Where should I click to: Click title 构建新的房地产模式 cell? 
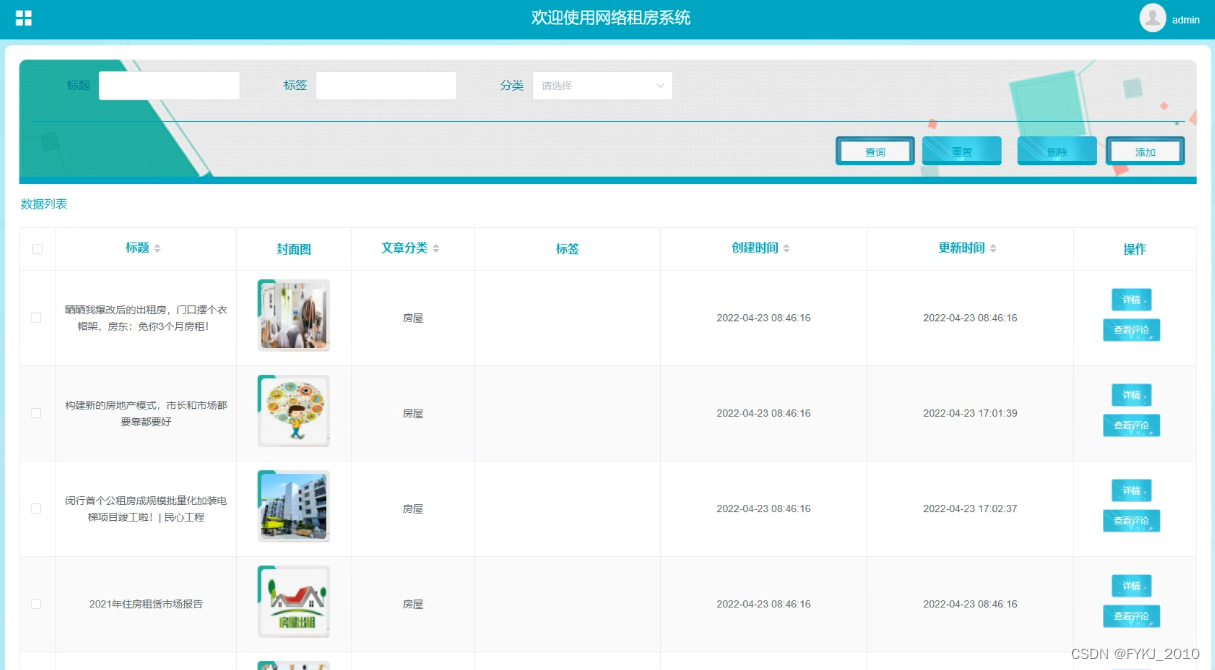point(146,413)
